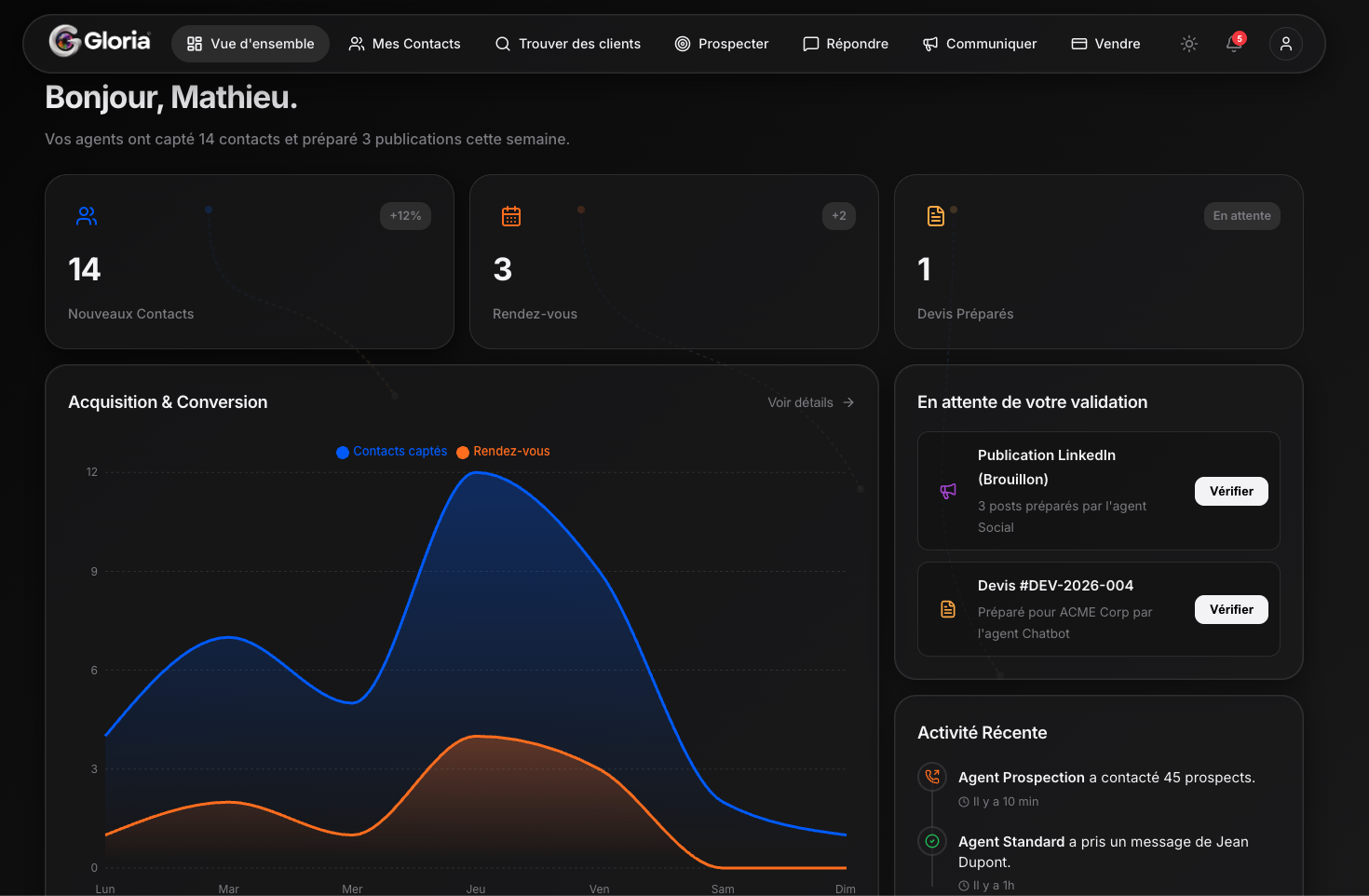Toggle the light/dark theme sun icon

coord(1189,44)
